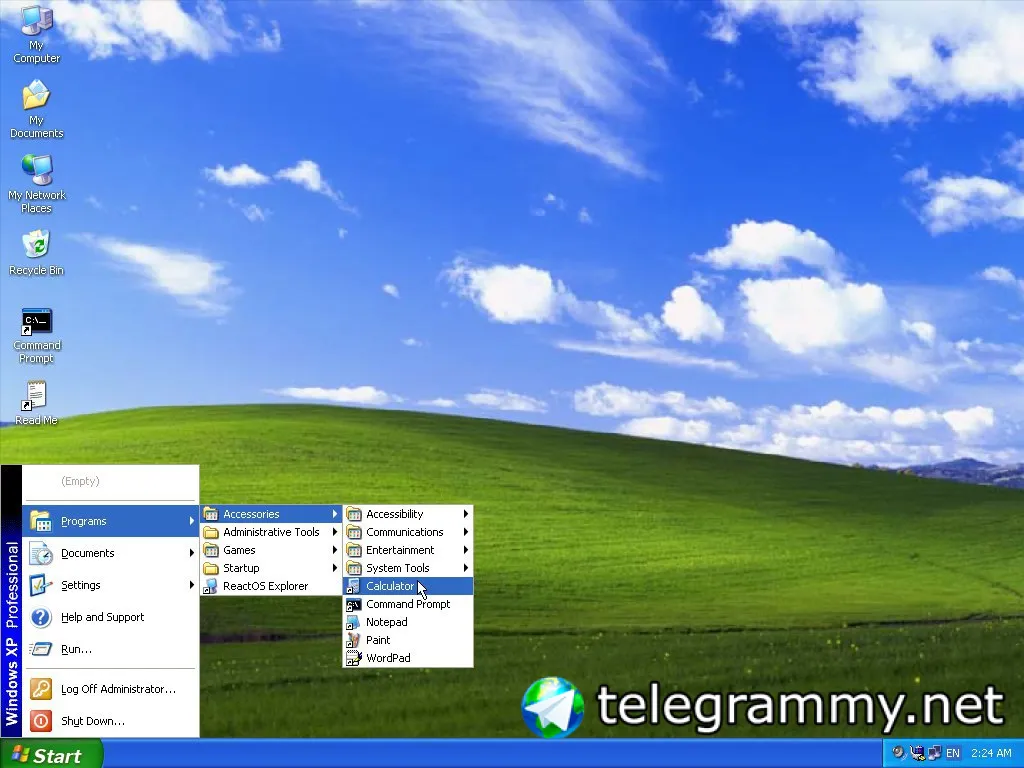Click the Command Prompt icon in Accessories menu
This screenshot has width=1024, height=768.
(x=353, y=604)
